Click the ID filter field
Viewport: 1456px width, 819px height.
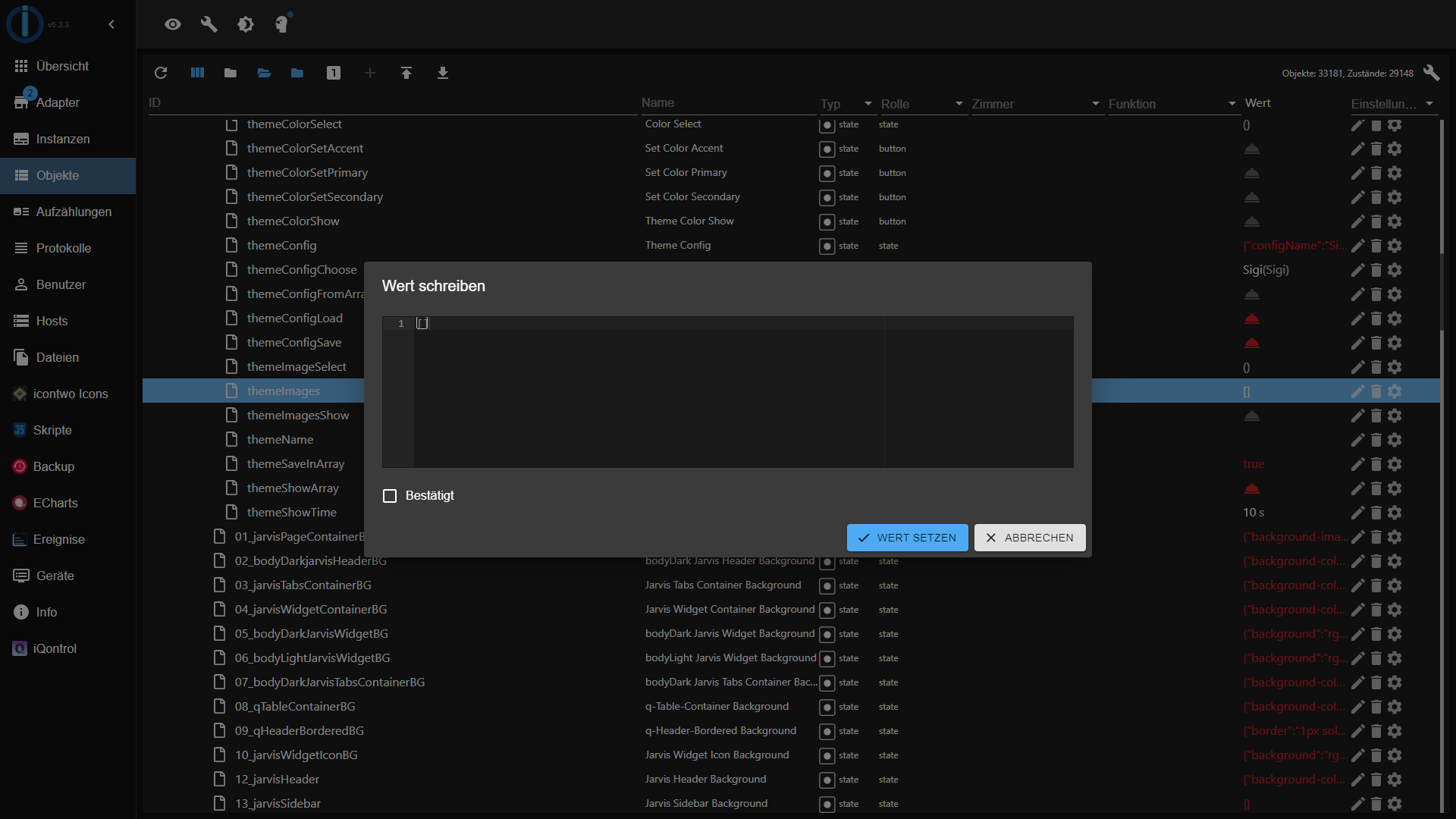(x=391, y=103)
